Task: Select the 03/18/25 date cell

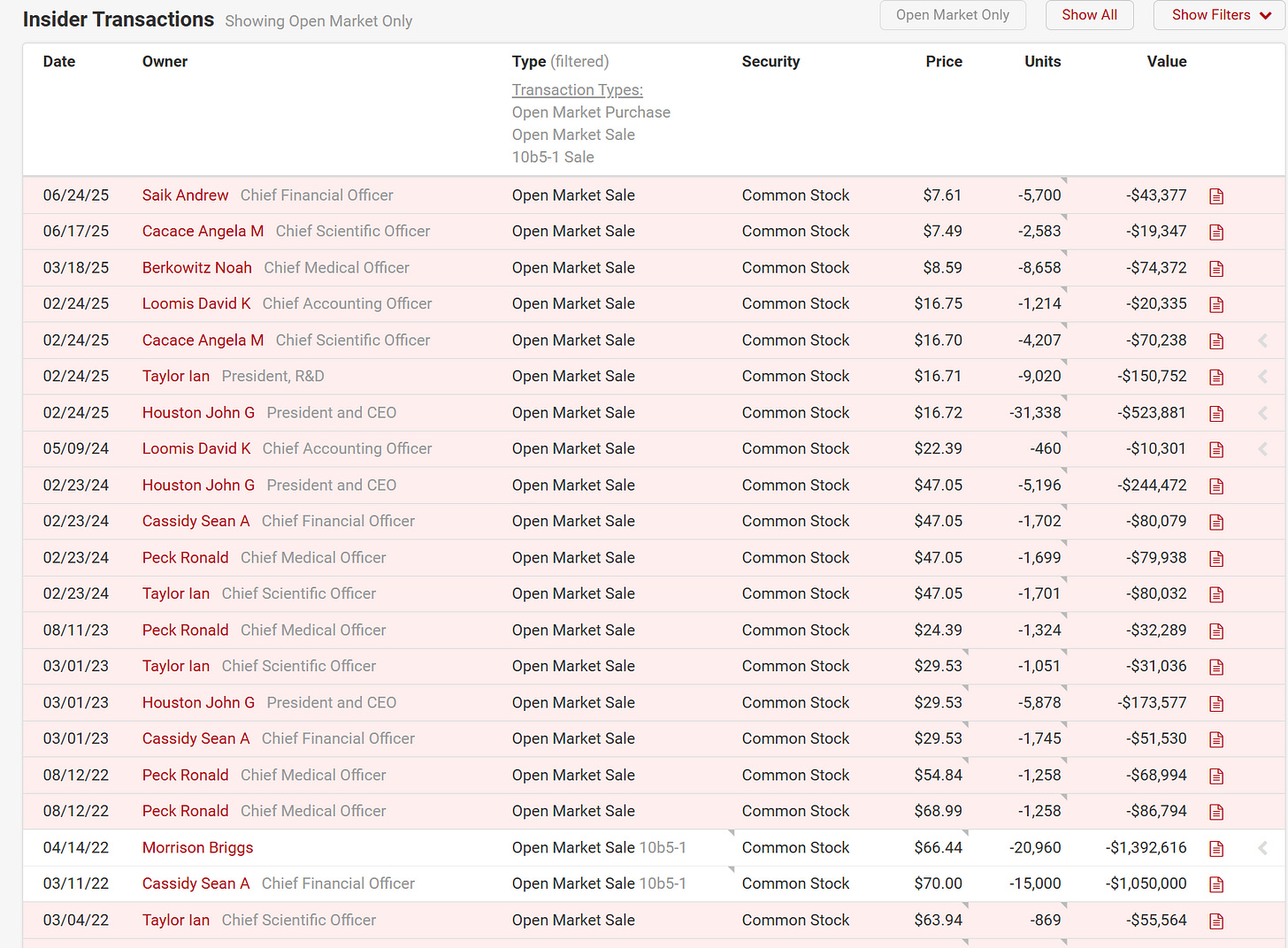Action: click(76, 268)
